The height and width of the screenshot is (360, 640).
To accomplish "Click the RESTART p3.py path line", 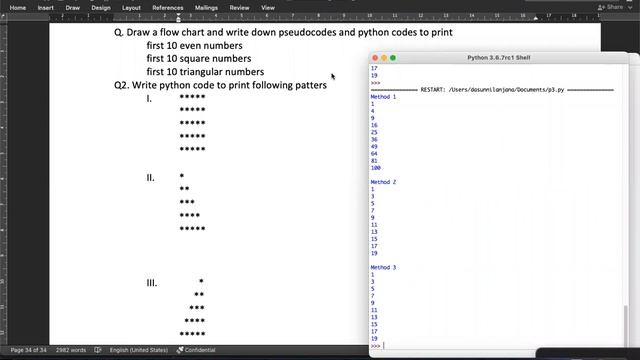I will point(492,90).
